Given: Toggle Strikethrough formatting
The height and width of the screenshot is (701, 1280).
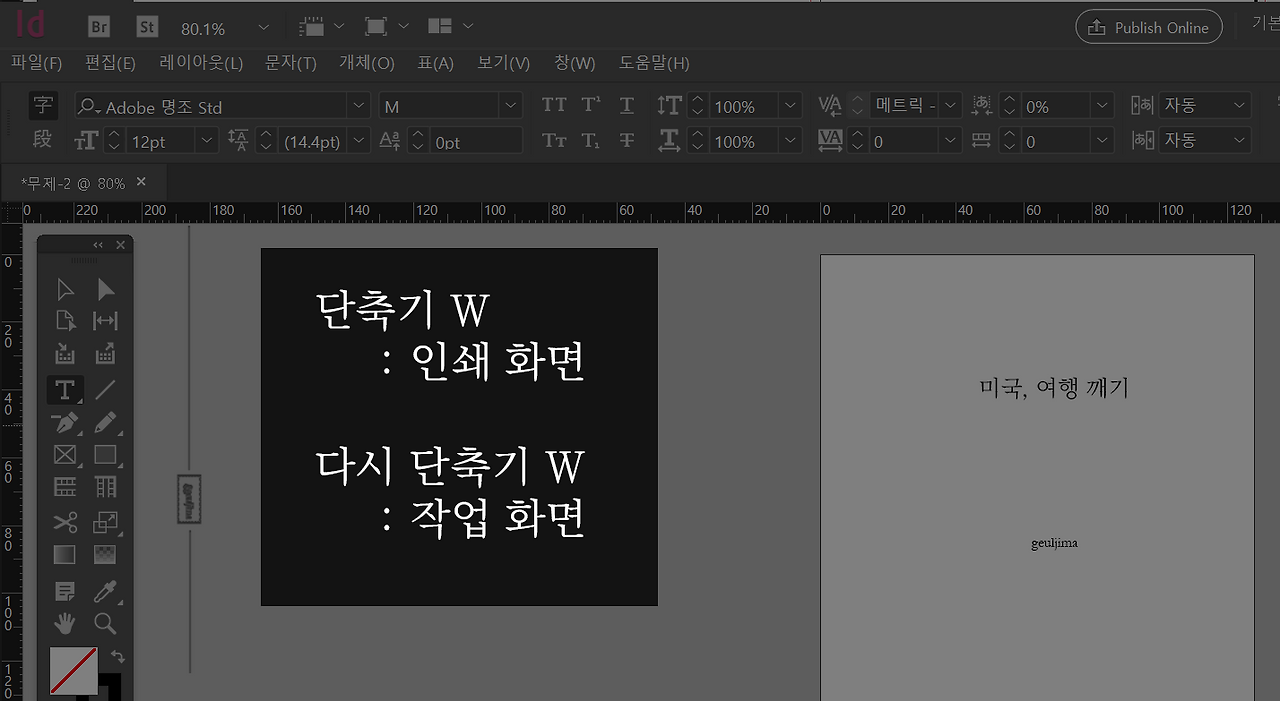Looking at the screenshot, I should [x=627, y=140].
